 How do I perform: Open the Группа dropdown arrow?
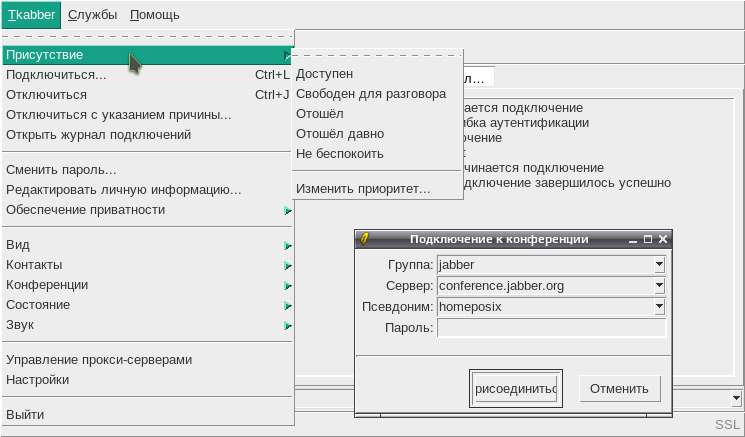tap(659, 265)
